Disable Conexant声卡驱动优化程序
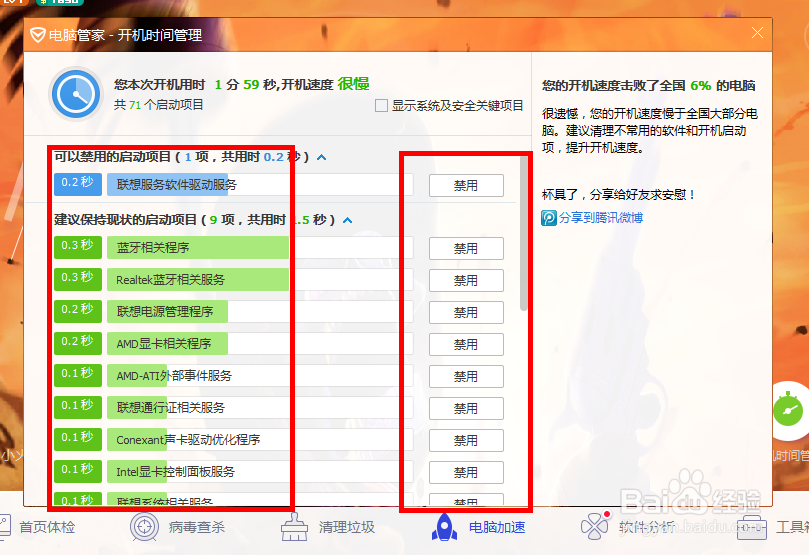 click(x=466, y=440)
